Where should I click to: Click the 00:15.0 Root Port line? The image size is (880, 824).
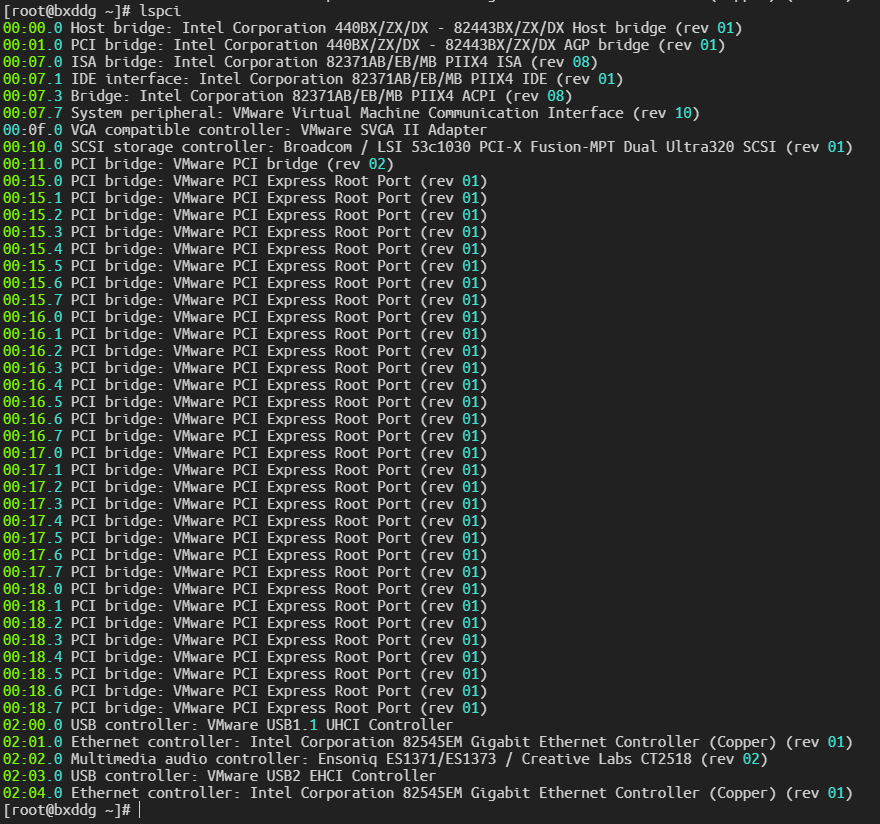pos(245,181)
